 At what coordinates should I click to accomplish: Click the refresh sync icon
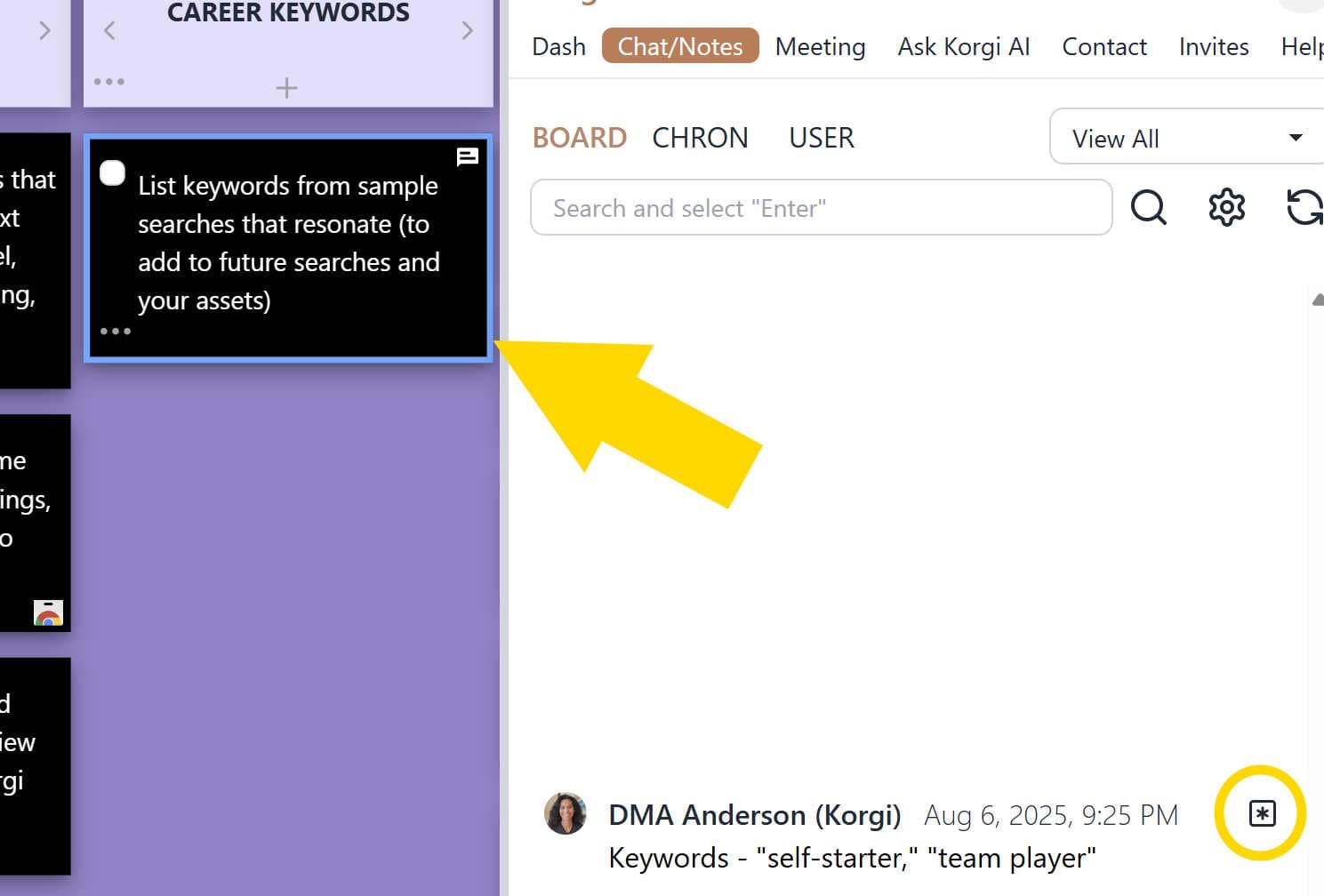click(1303, 207)
